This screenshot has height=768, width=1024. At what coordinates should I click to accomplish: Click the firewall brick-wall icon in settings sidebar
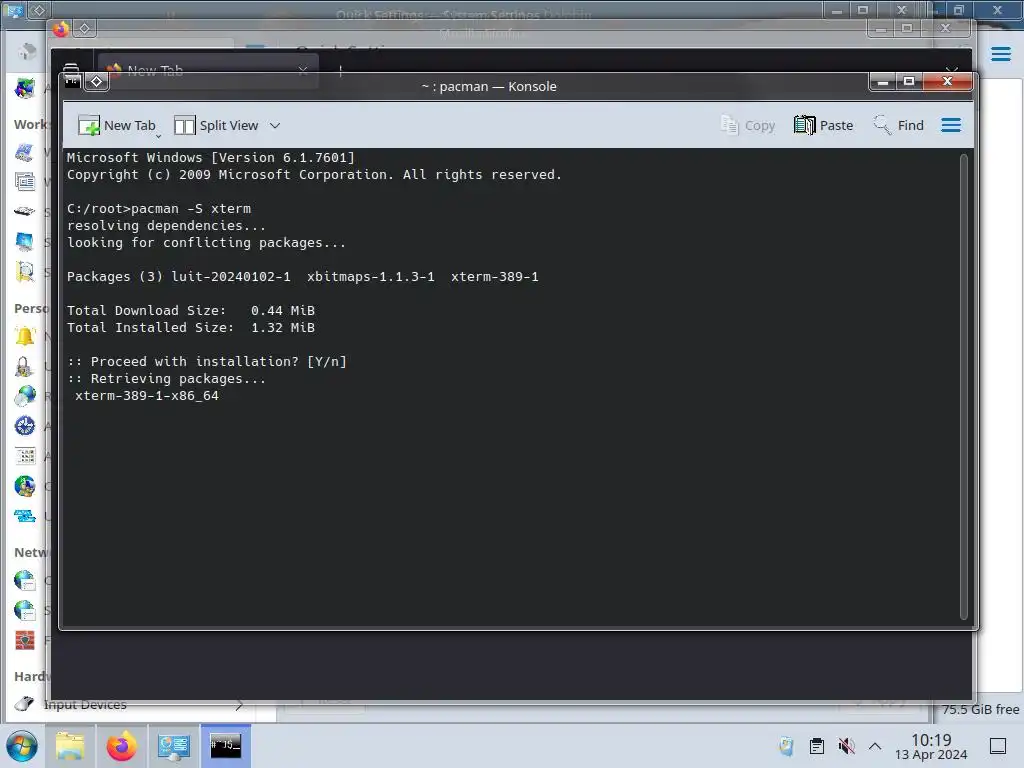(25, 640)
